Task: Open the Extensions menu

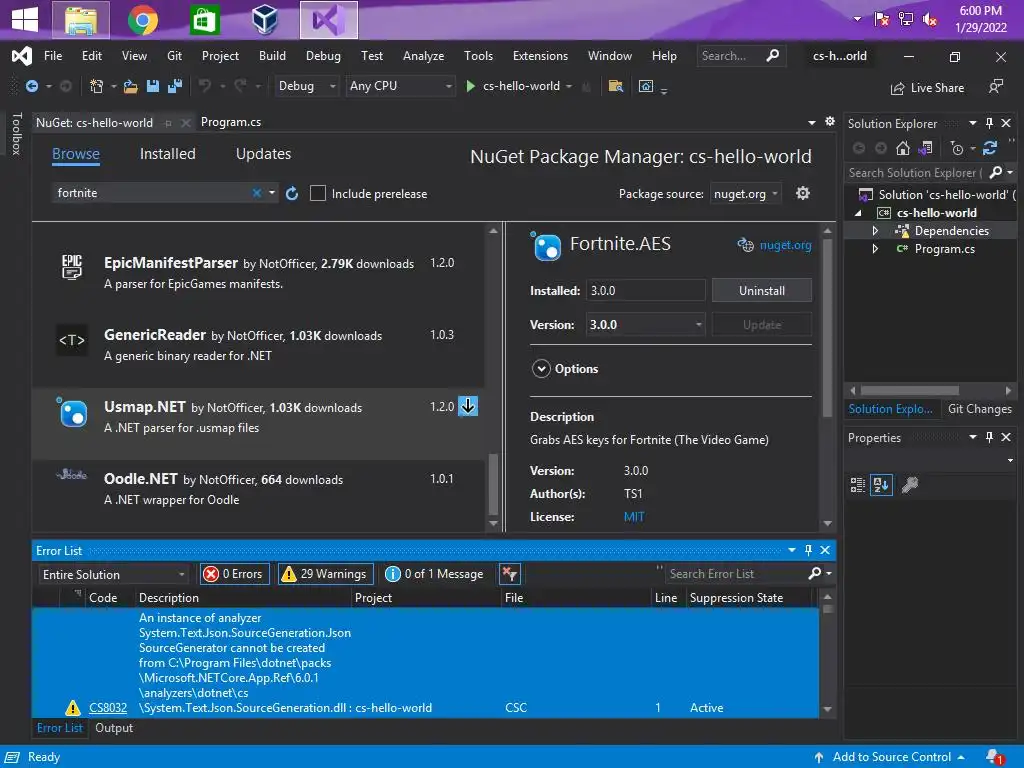Action: point(540,56)
